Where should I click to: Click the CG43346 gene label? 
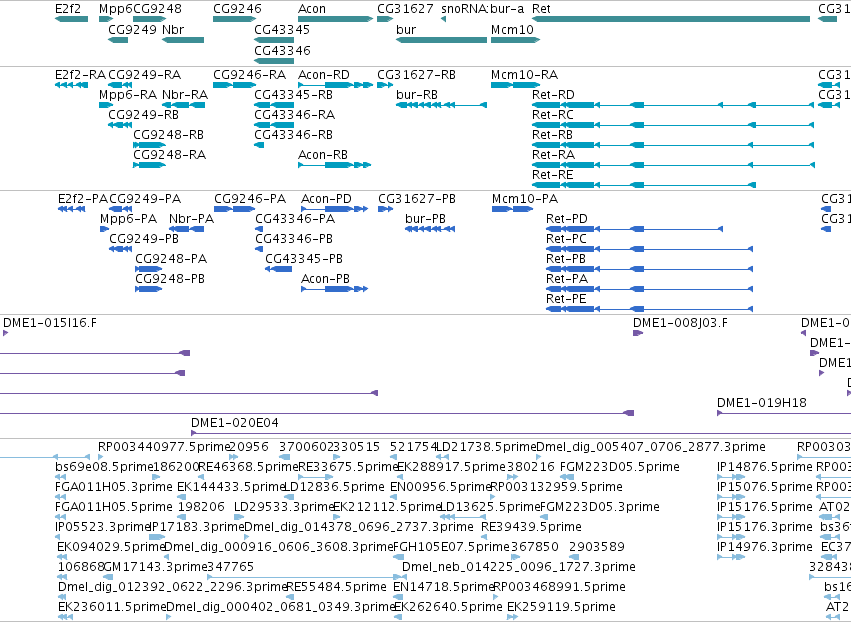click(282, 50)
